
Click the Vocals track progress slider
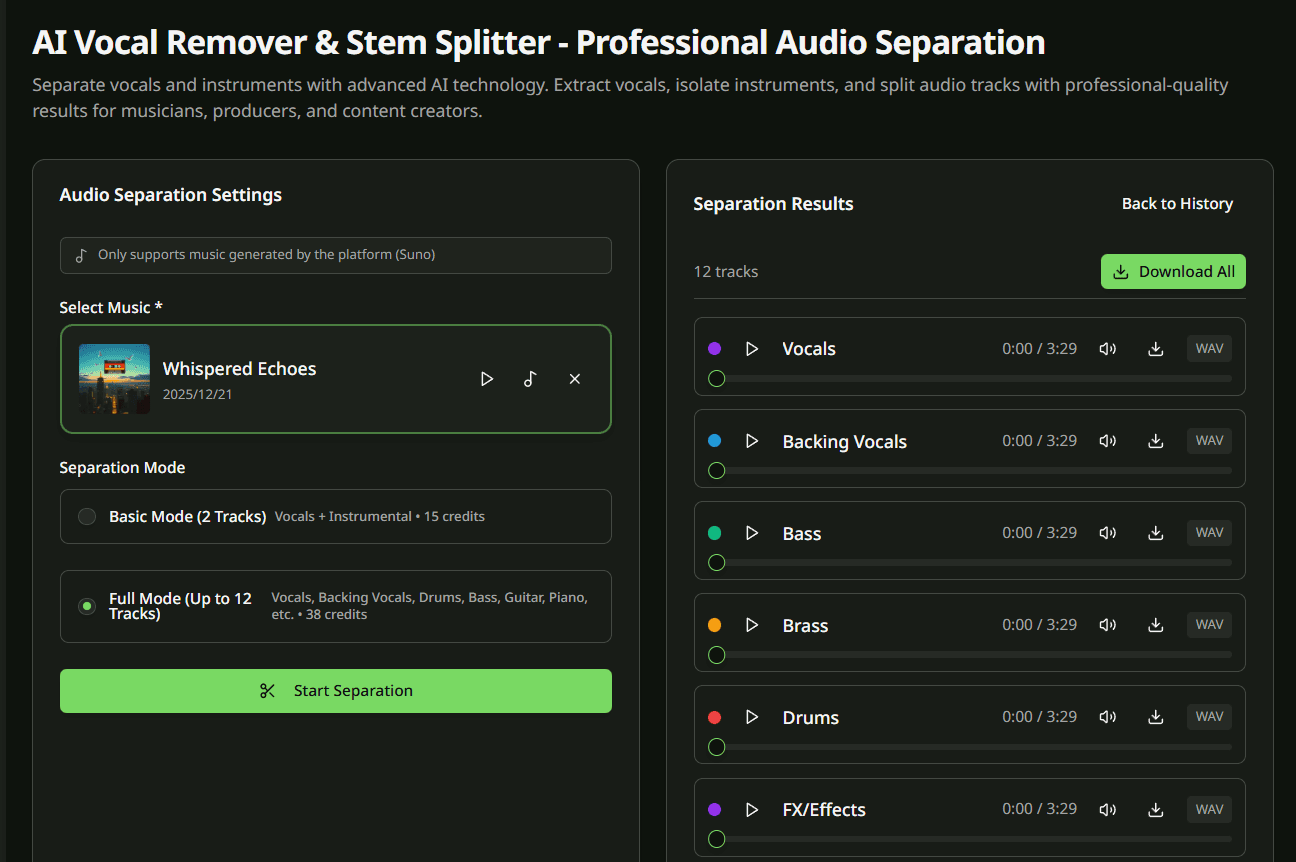click(x=970, y=379)
